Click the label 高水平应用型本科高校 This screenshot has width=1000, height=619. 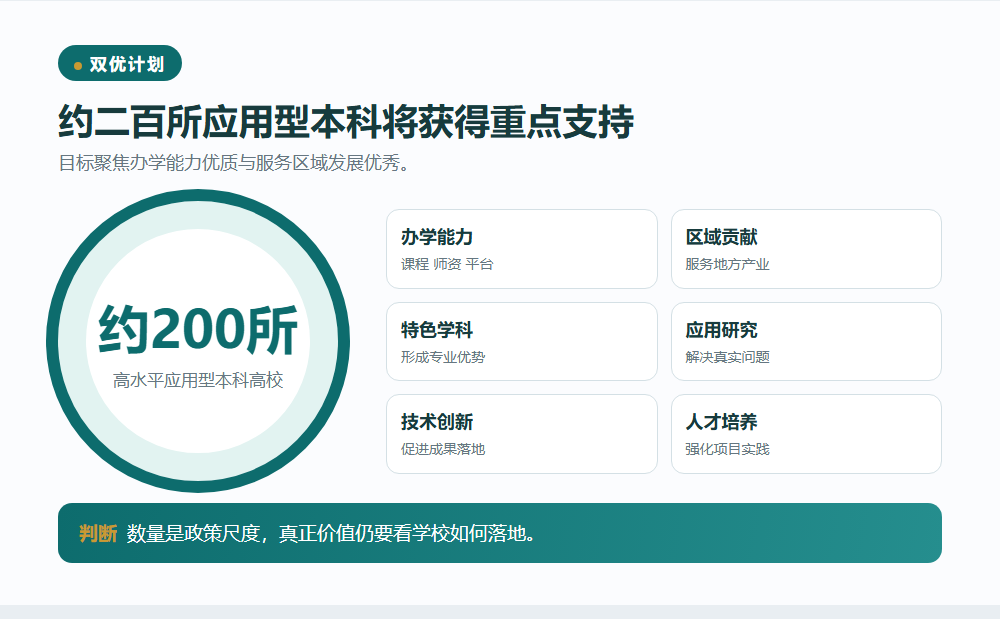198,381
